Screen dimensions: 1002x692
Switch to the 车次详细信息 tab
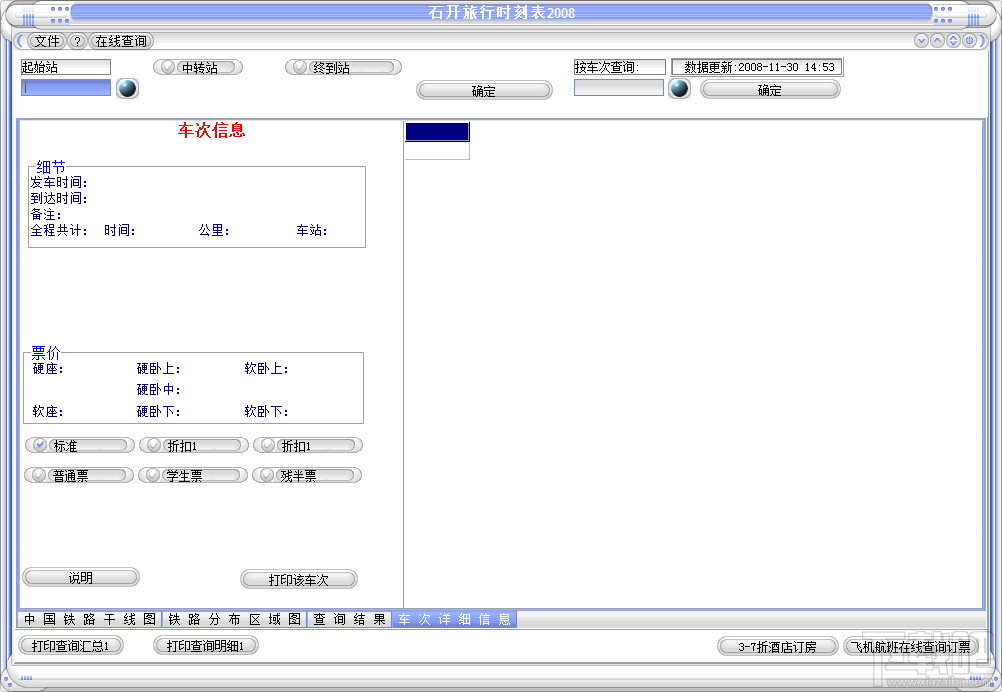pyautogui.click(x=454, y=619)
